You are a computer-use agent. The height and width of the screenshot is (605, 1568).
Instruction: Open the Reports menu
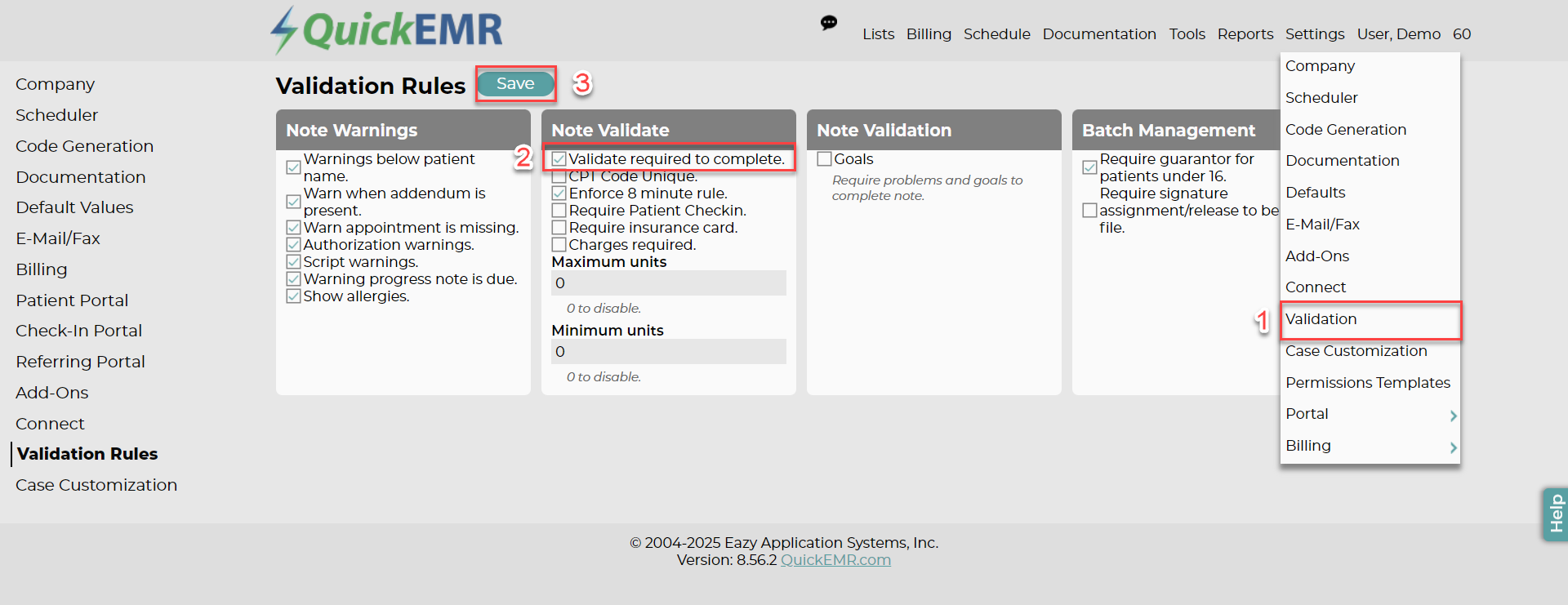tap(1245, 34)
